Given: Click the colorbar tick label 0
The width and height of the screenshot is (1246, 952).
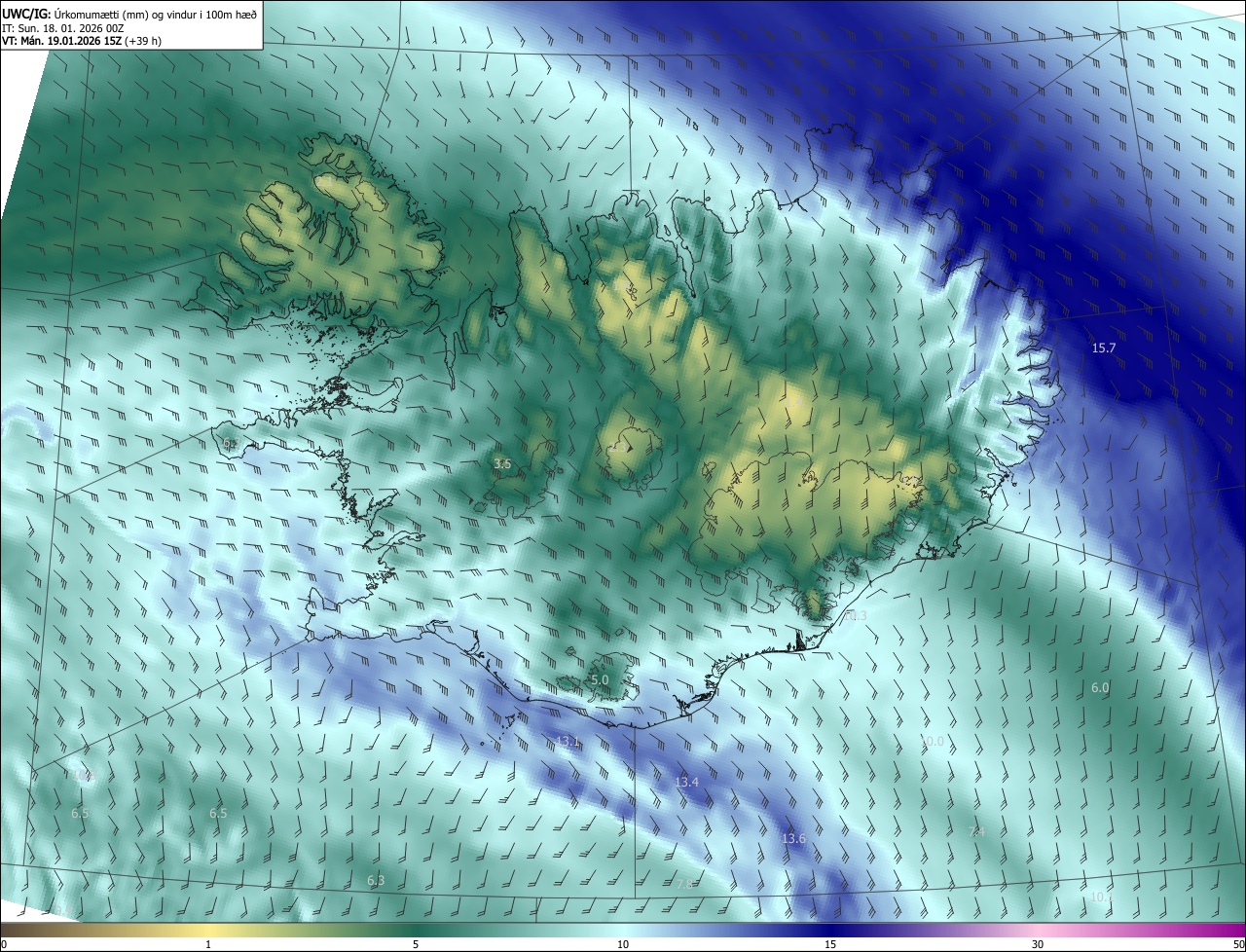Looking at the screenshot, I should click(4, 945).
